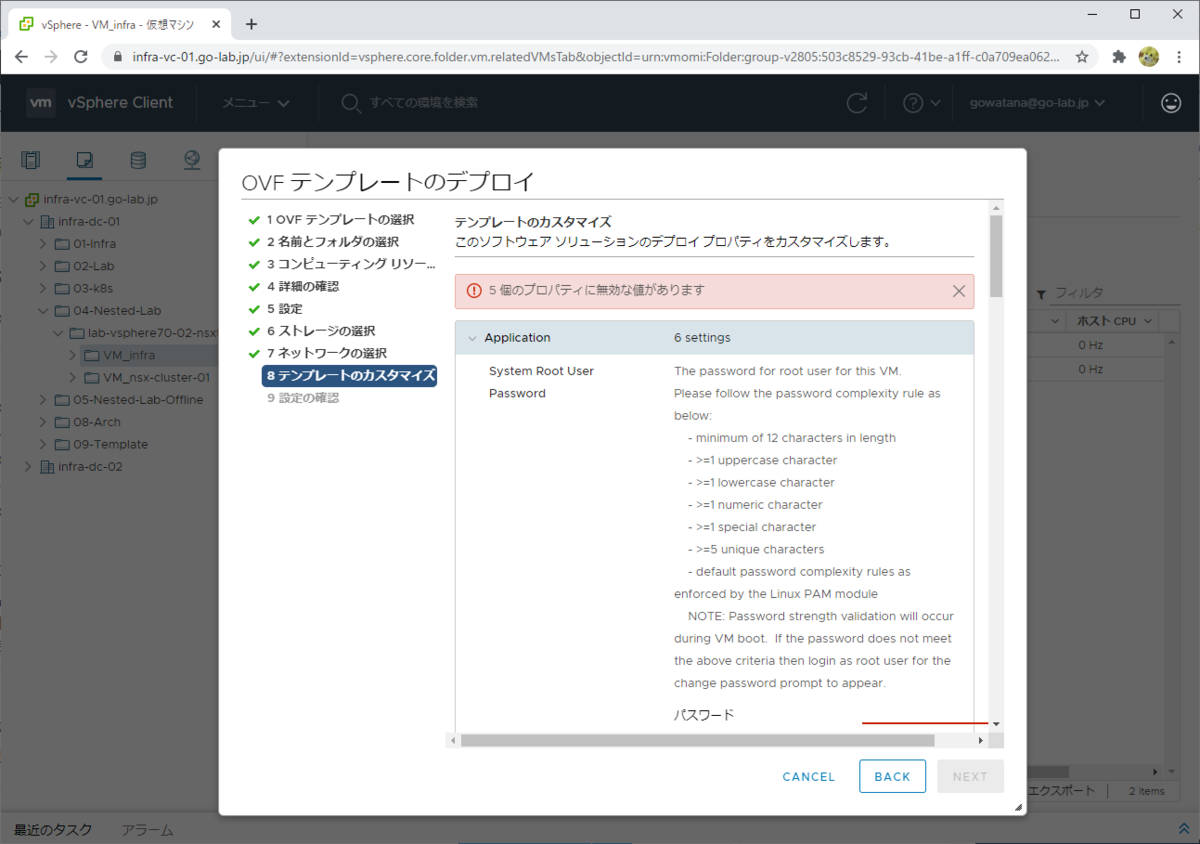Screen dimensions: 1200x844
Task: Open Chrome three-dot menu
Action: click(1180, 57)
